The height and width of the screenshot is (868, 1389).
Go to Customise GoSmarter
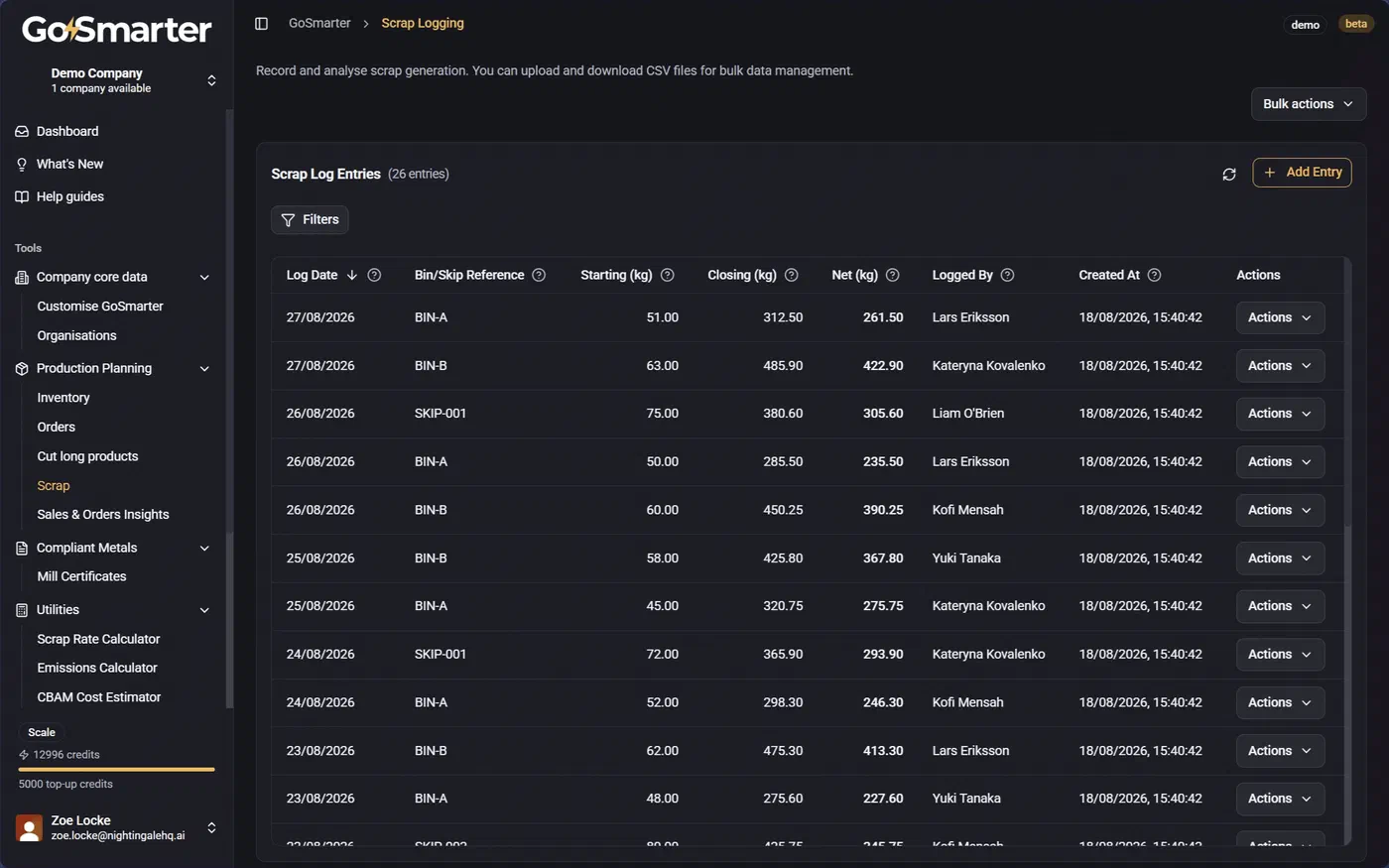[100, 307]
